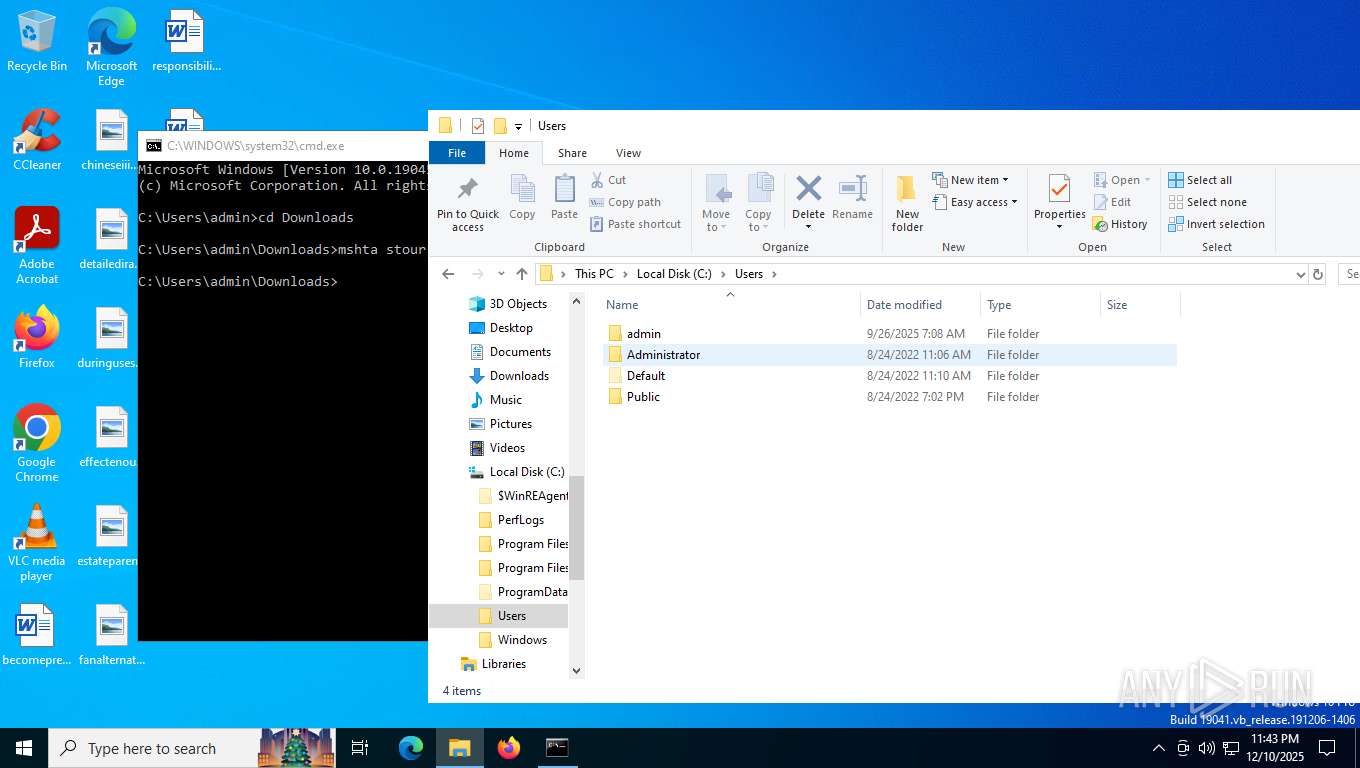Expand the Easy access dropdown
Screen dimensions: 1360x768
(x=975, y=202)
